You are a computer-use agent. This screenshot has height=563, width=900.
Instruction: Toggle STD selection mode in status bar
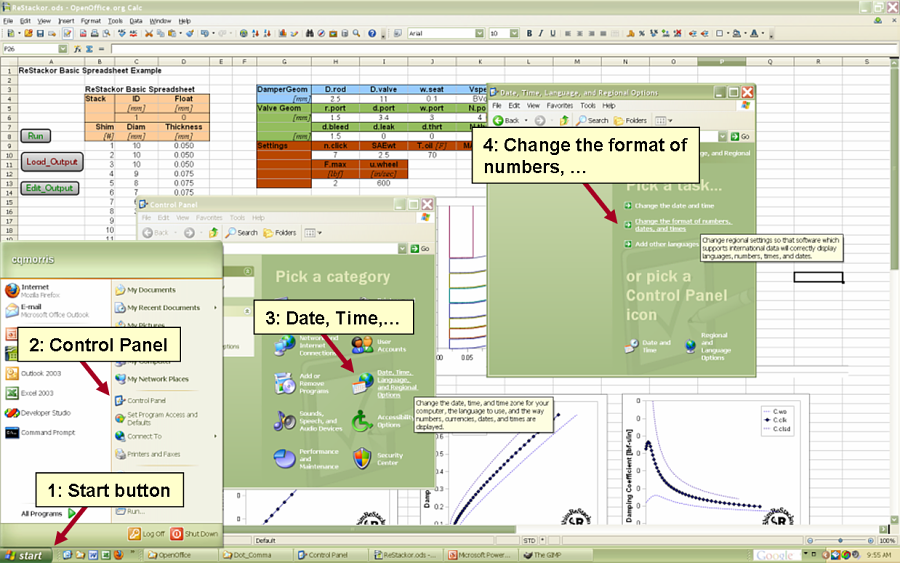click(529, 541)
